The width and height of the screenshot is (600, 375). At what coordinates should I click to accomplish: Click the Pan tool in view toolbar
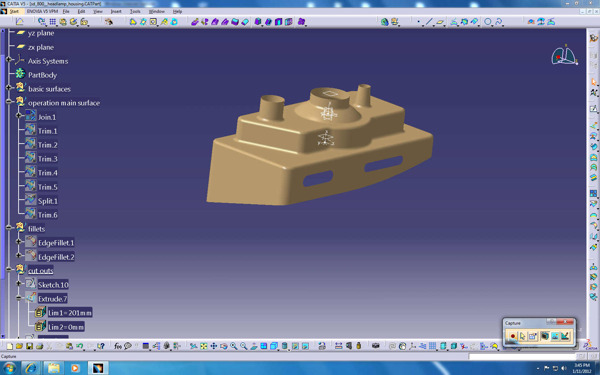tap(214, 346)
